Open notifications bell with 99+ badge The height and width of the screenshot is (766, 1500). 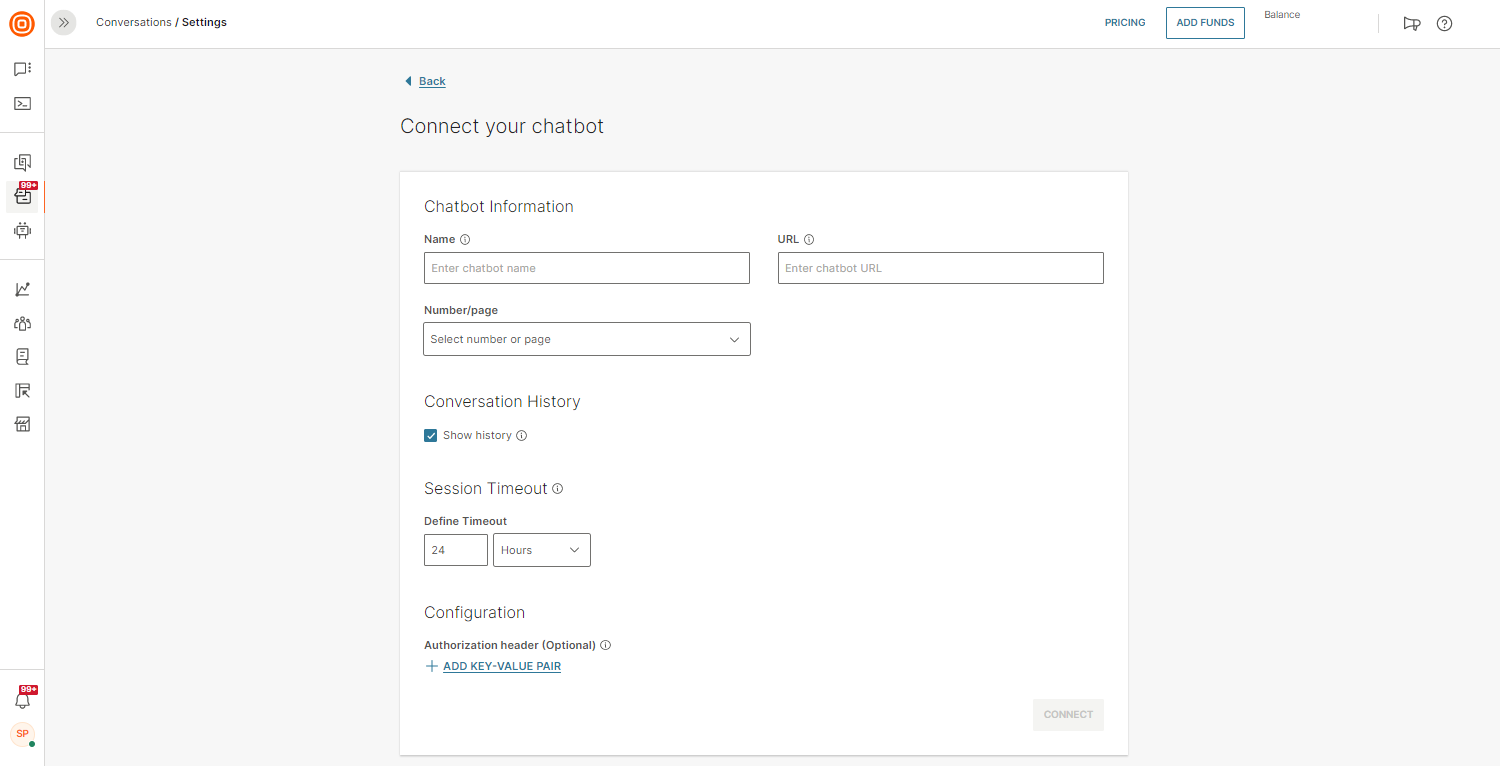[22, 700]
